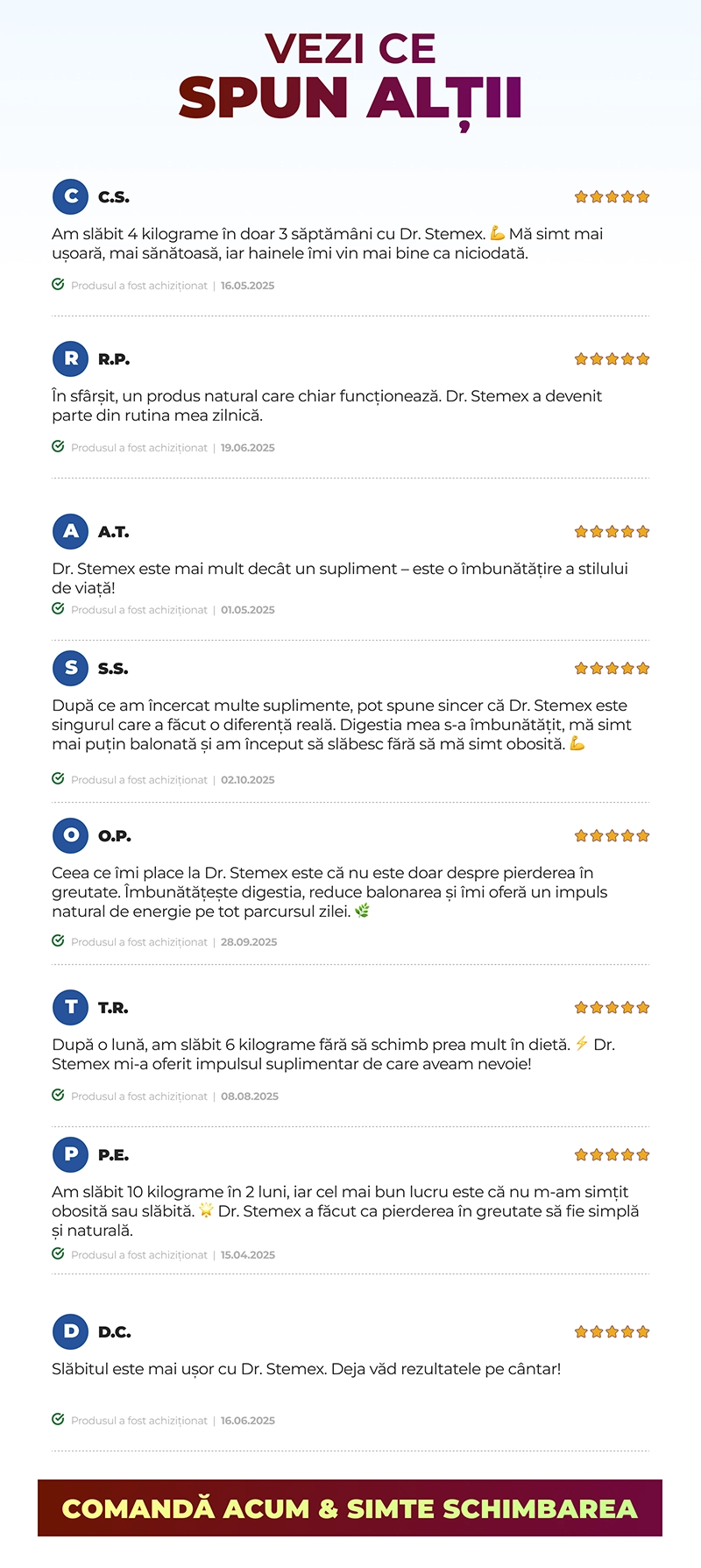This screenshot has height=1568, width=701.
Task: Click the star rating on O.P.'s review
Action: (x=612, y=835)
